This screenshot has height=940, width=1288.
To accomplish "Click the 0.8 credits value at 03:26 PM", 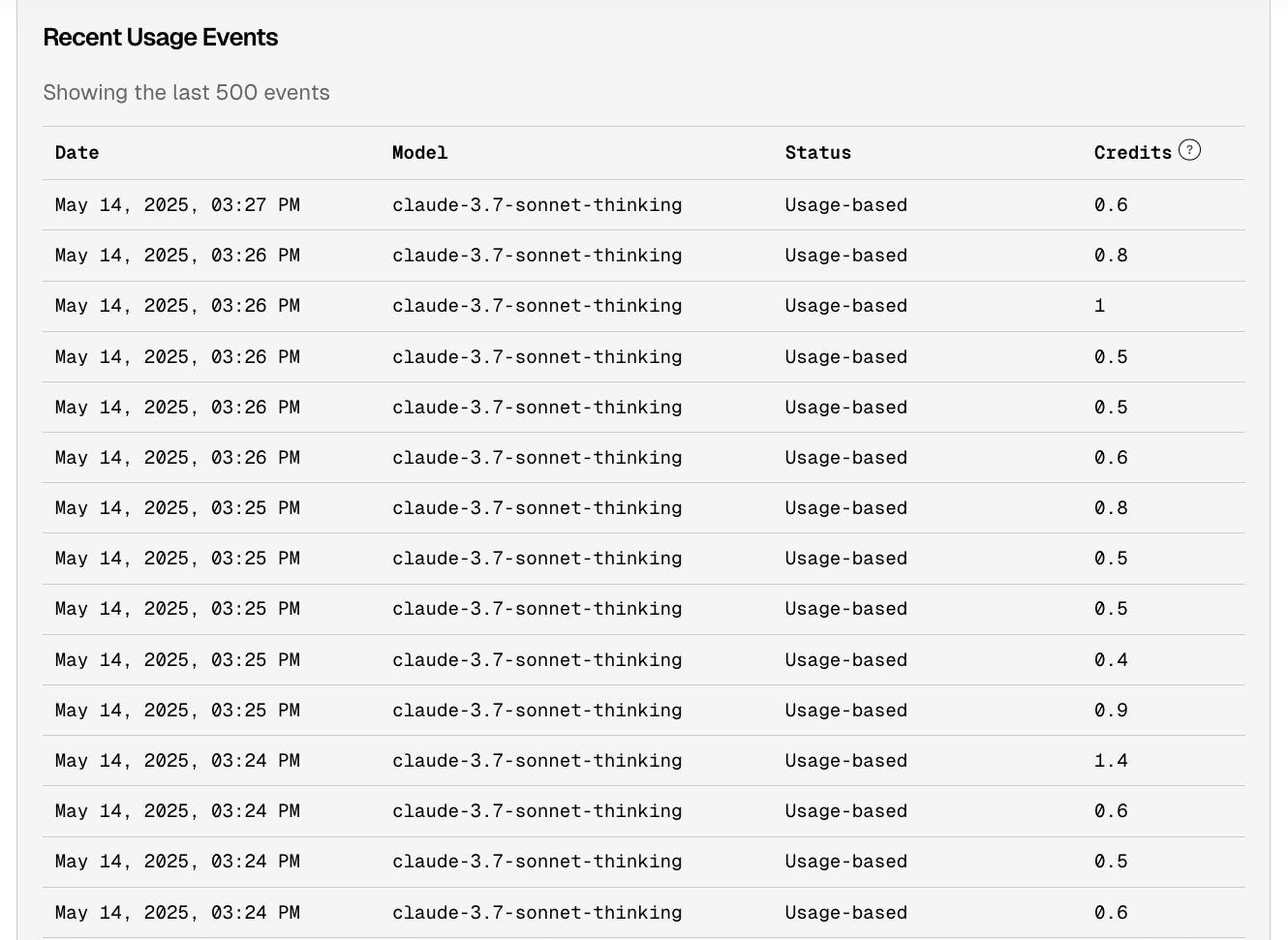I will [x=1111, y=256].
